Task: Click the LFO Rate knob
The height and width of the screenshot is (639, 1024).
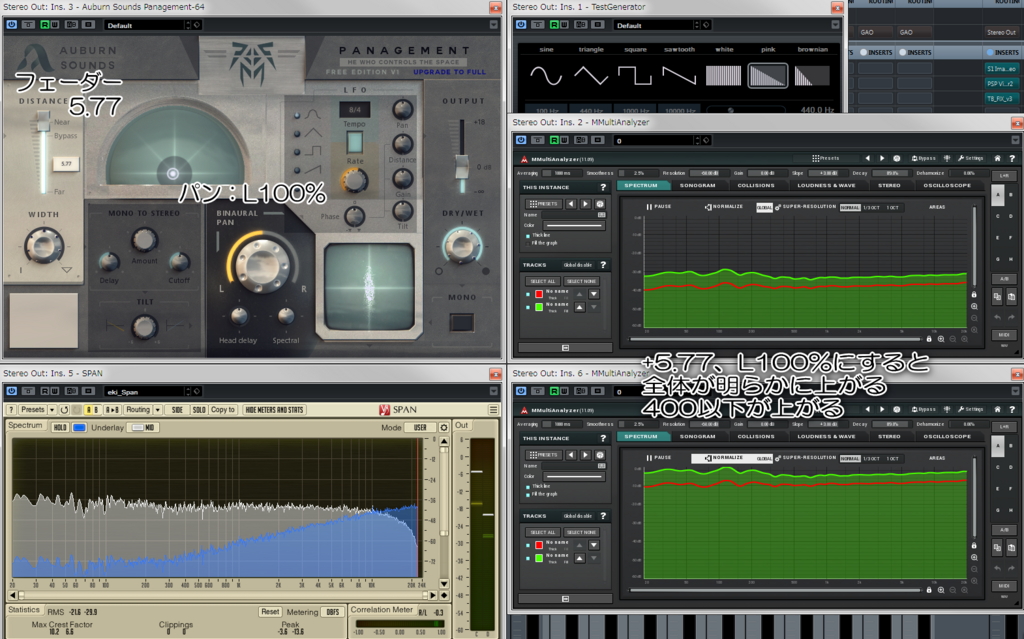Action: tap(355, 180)
